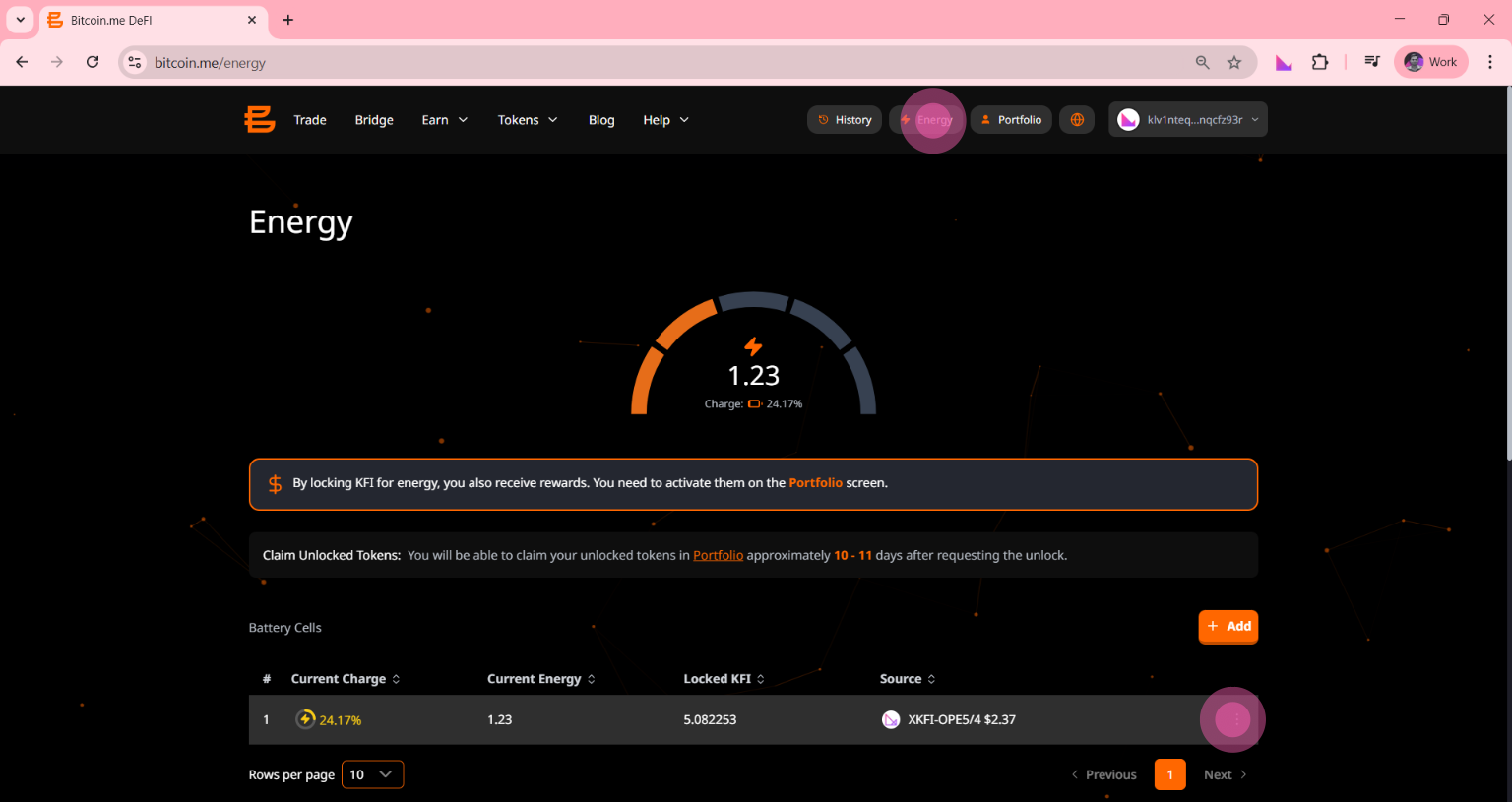Image resolution: width=1512 pixels, height=802 pixels.
Task: Click the Bitcoin.me logo icon
Action: 260,120
